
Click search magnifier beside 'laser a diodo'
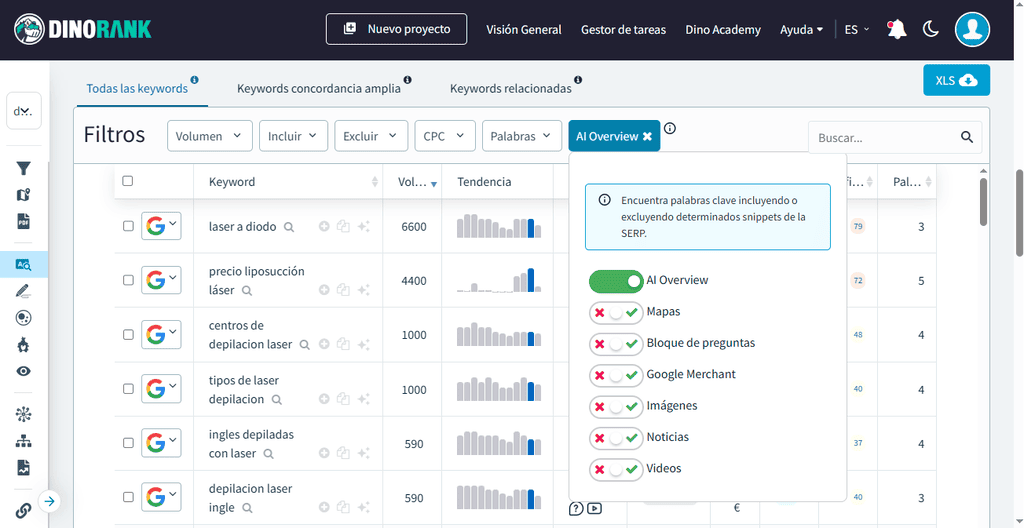[x=289, y=227]
